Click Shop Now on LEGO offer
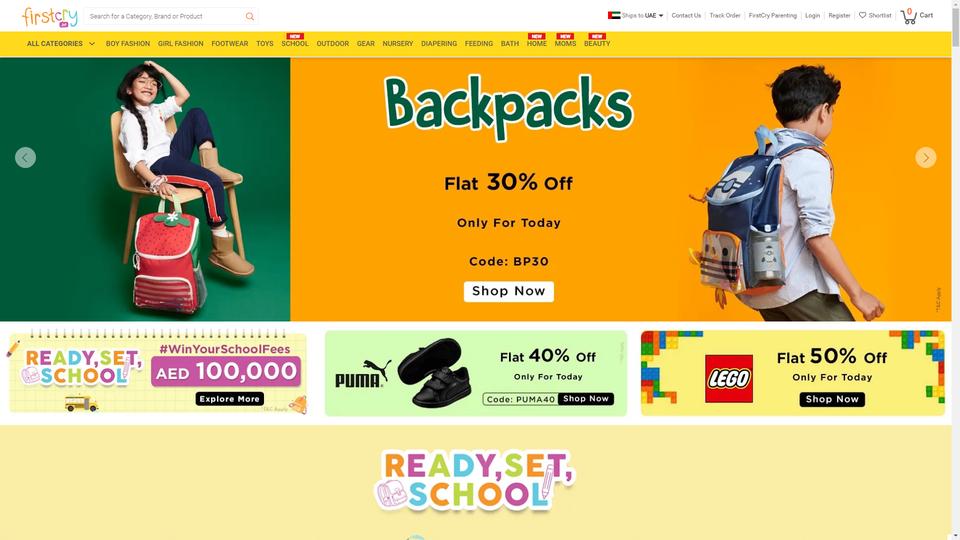960x540 pixels. click(x=832, y=399)
